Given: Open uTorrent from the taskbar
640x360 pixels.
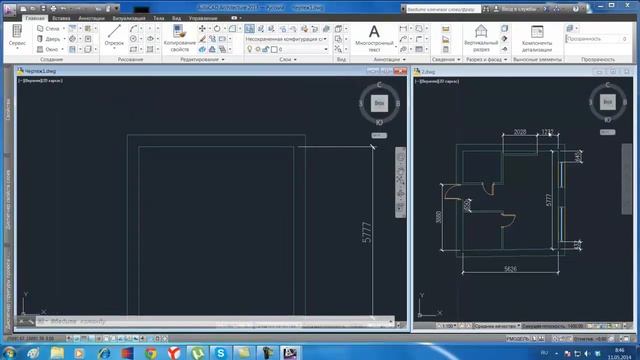Looking at the screenshot, I should pyautogui.click(x=198, y=353).
